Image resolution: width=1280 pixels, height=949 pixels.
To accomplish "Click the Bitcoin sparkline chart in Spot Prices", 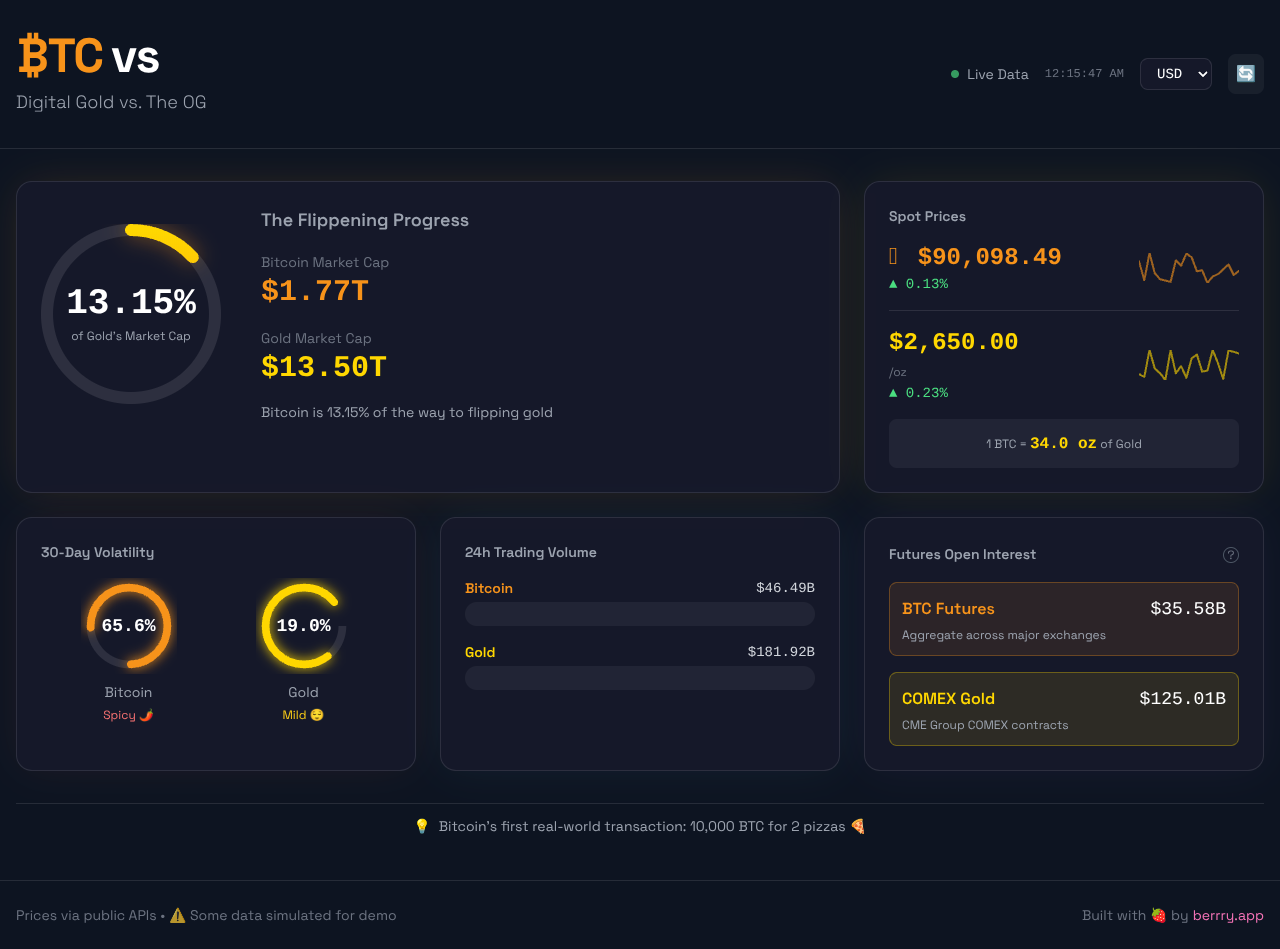I will [1188, 266].
